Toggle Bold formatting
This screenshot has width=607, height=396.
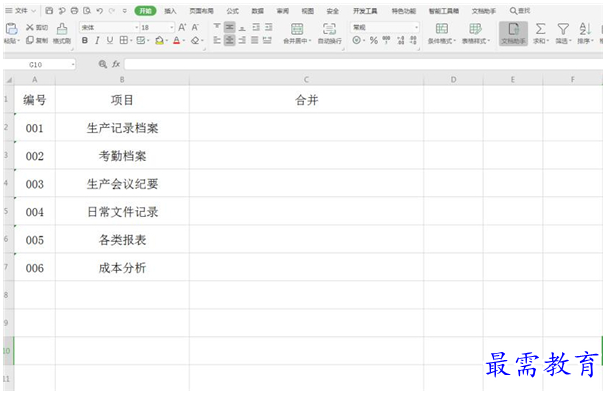click(85, 40)
